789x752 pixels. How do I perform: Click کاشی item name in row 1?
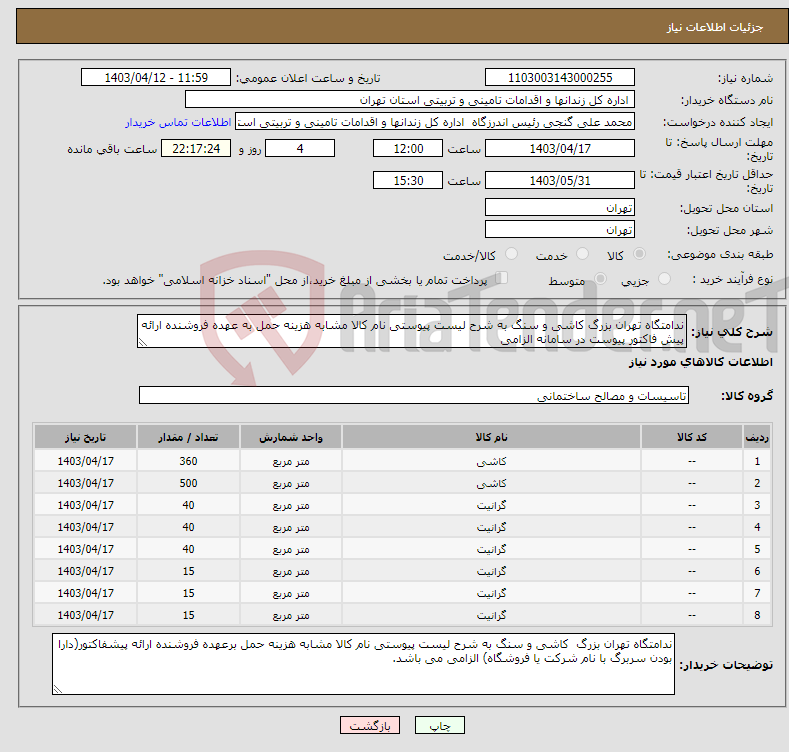tap(491, 461)
